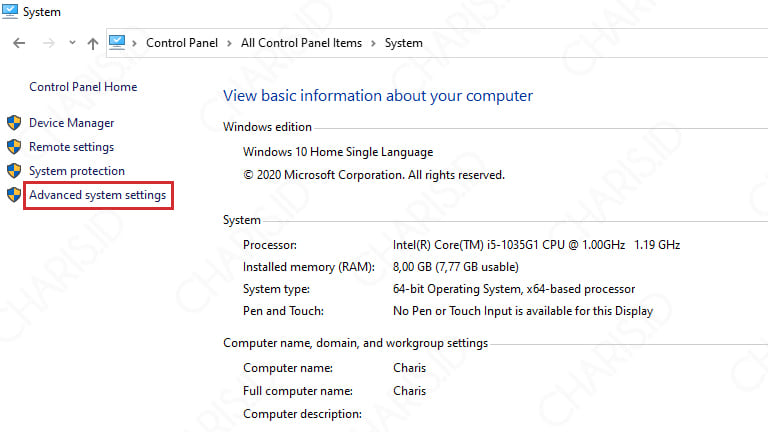Open Device Manager link
The image size is (768, 432).
click(x=72, y=123)
